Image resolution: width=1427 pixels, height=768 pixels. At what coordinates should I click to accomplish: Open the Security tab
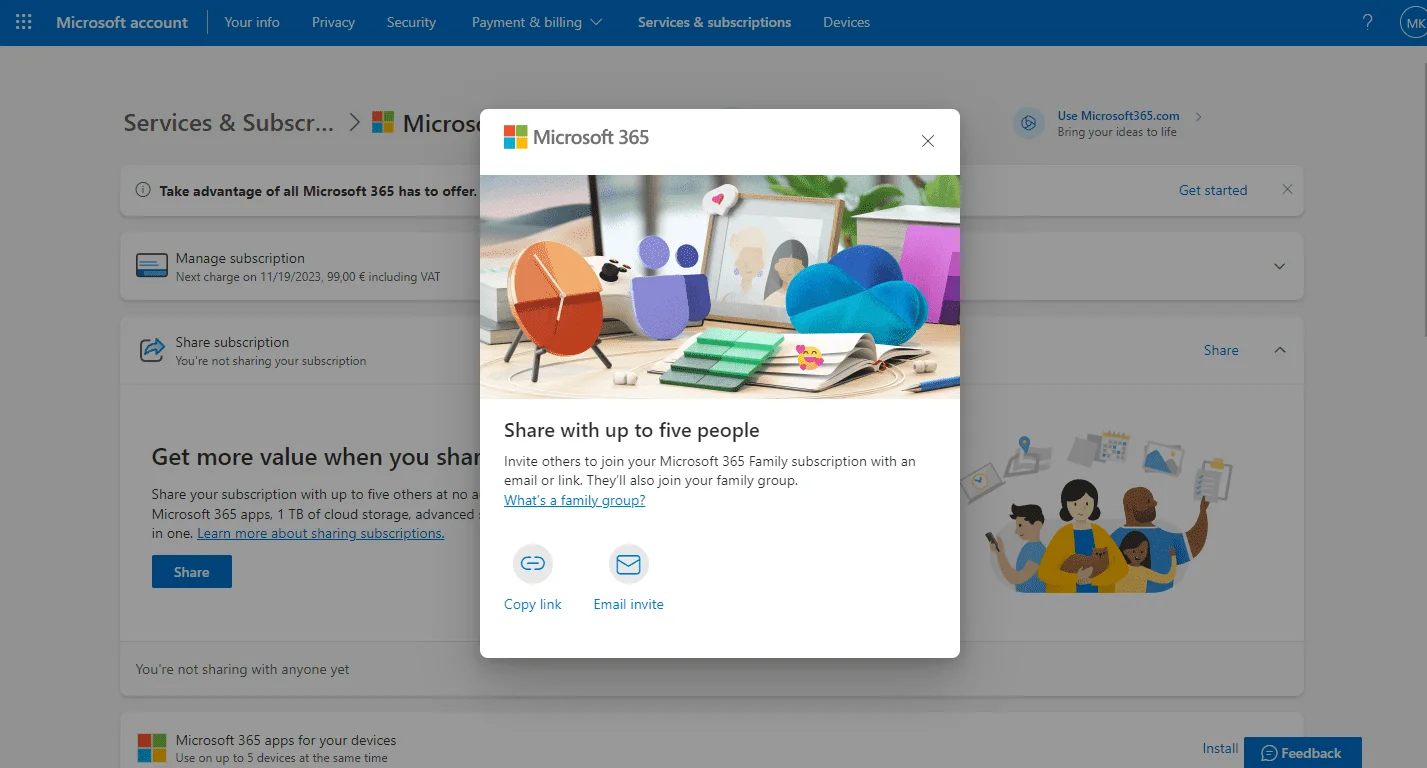click(x=411, y=22)
